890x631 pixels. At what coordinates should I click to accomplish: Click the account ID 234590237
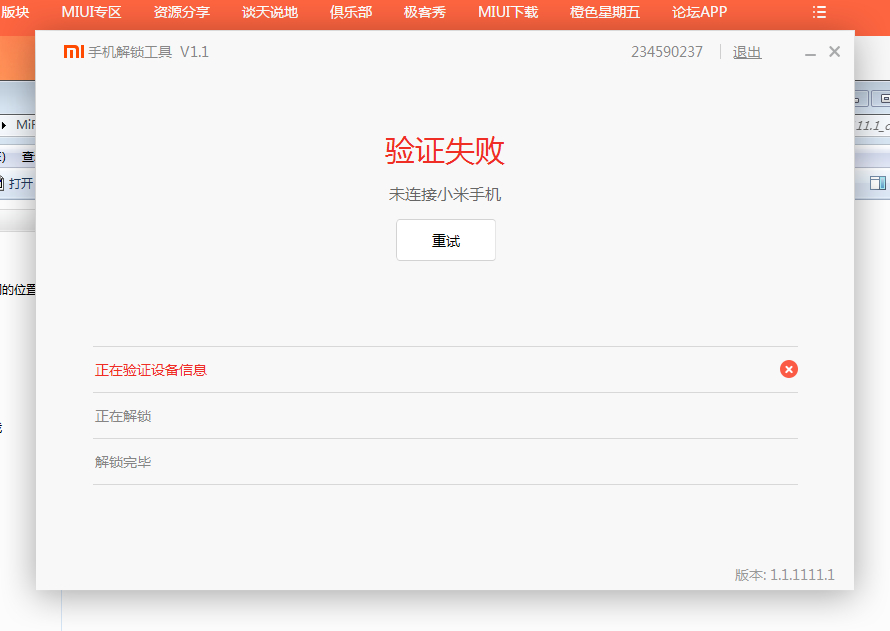[666, 52]
